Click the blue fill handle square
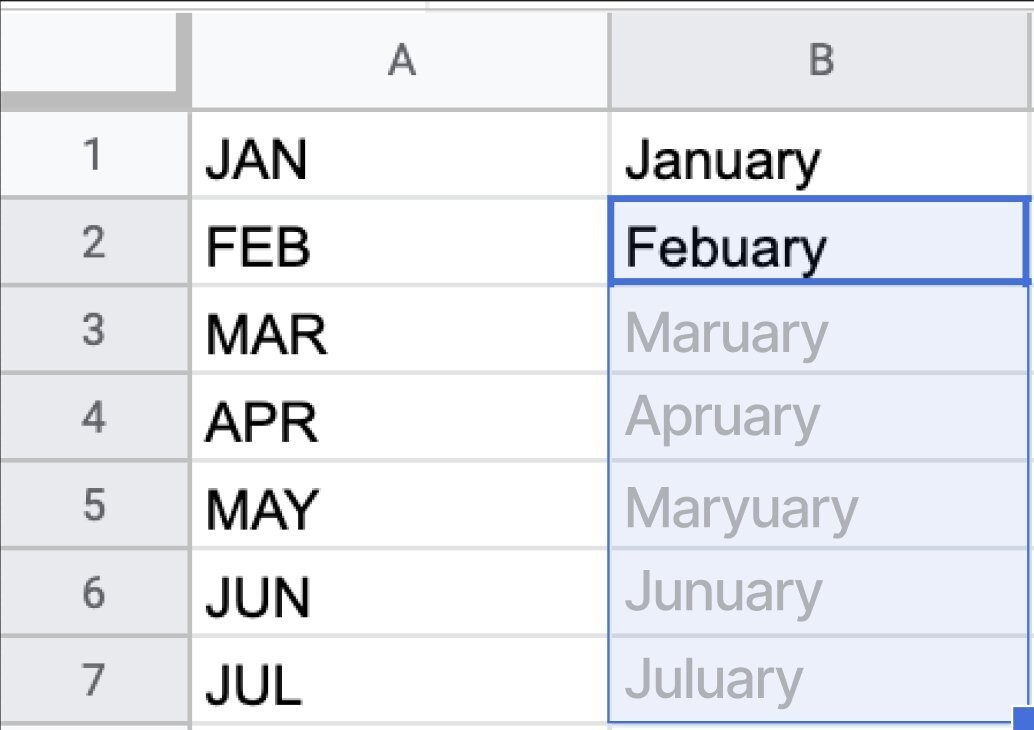Image resolution: width=1034 pixels, height=730 pixels. 1023,718
